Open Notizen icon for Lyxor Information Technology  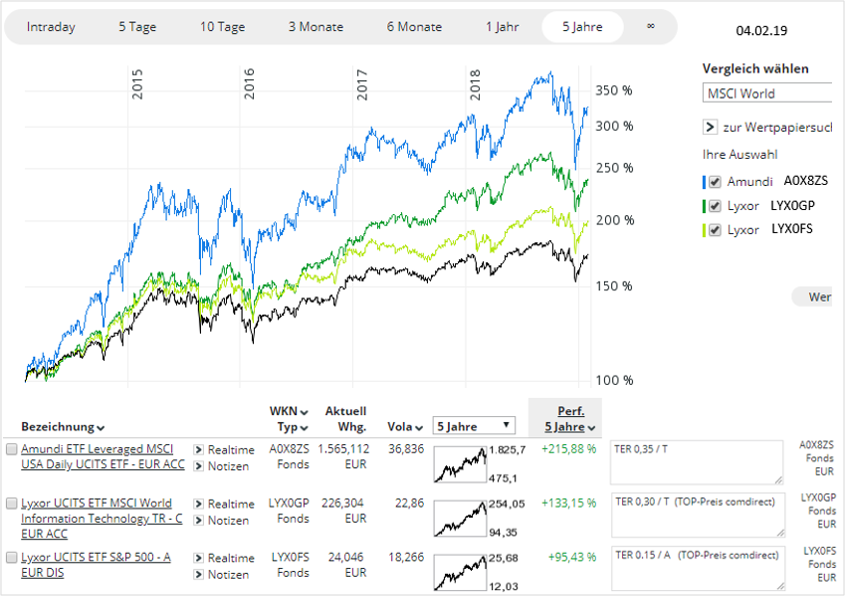199,520
